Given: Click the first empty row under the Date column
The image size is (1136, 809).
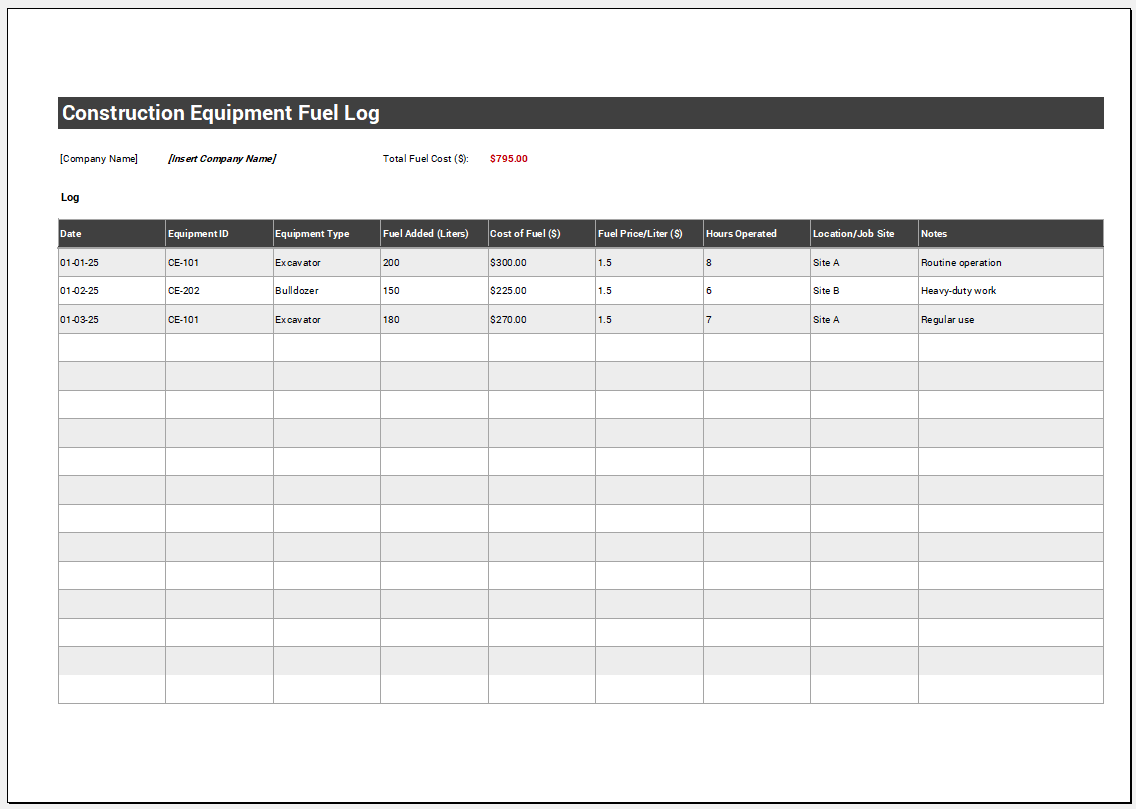Looking at the screenshot, I should pos(110,346).
